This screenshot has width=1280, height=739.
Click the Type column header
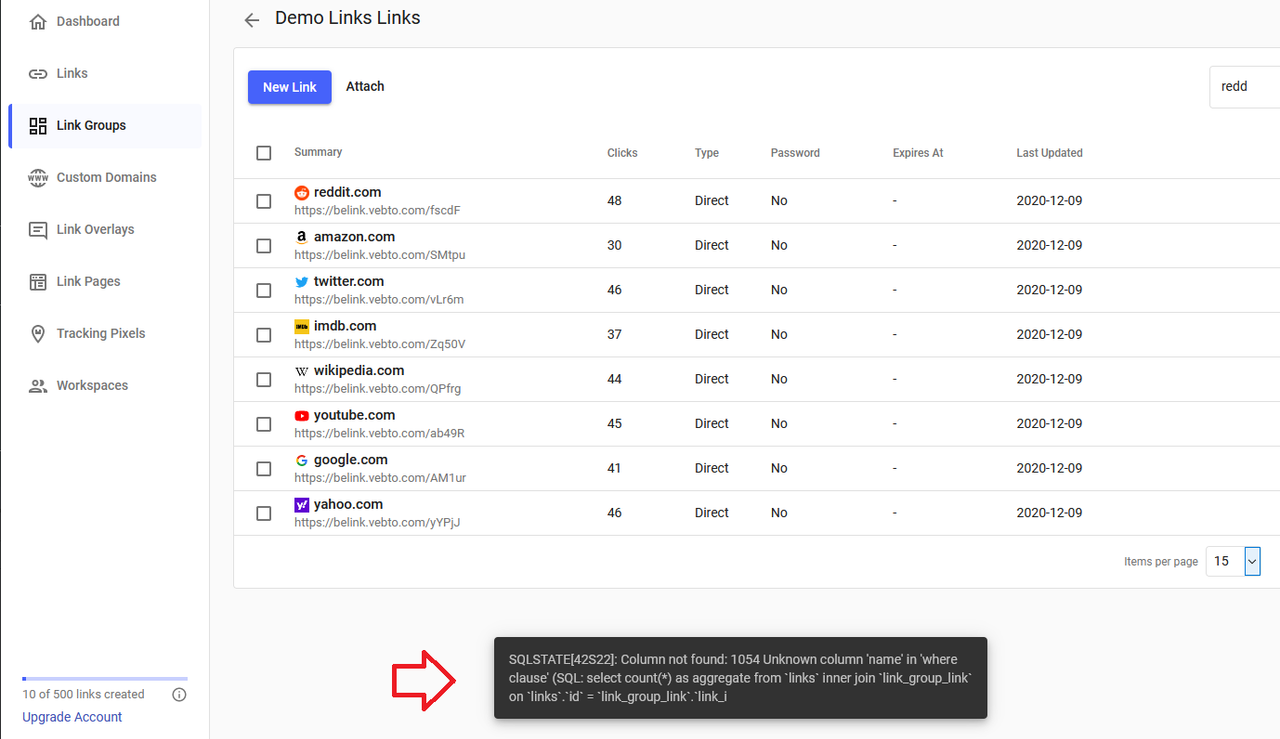707,153
